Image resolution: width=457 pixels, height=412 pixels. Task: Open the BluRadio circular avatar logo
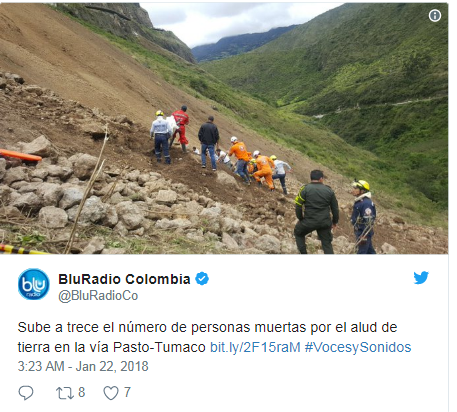[34, 284]
